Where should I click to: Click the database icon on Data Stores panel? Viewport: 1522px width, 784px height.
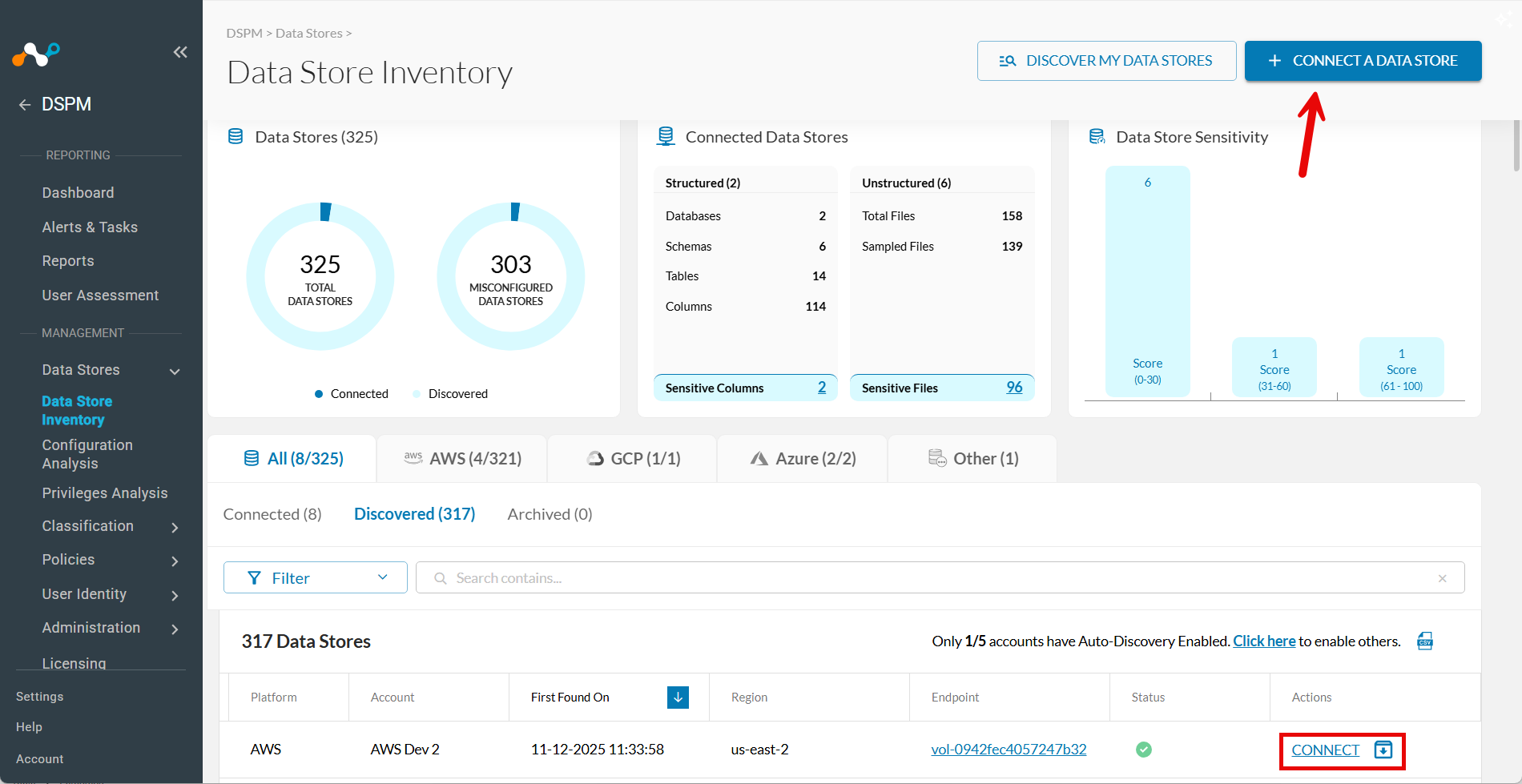coord(236,136)
